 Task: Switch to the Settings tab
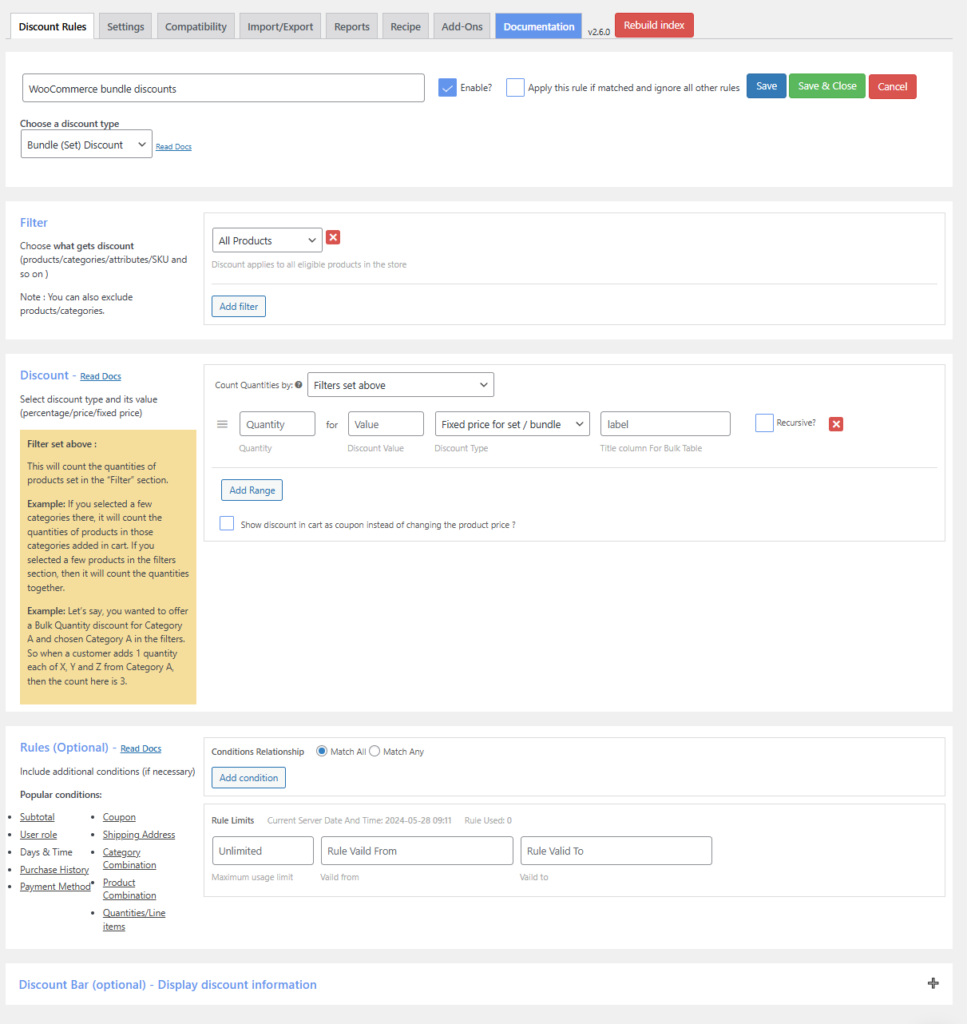click(125, 26)
